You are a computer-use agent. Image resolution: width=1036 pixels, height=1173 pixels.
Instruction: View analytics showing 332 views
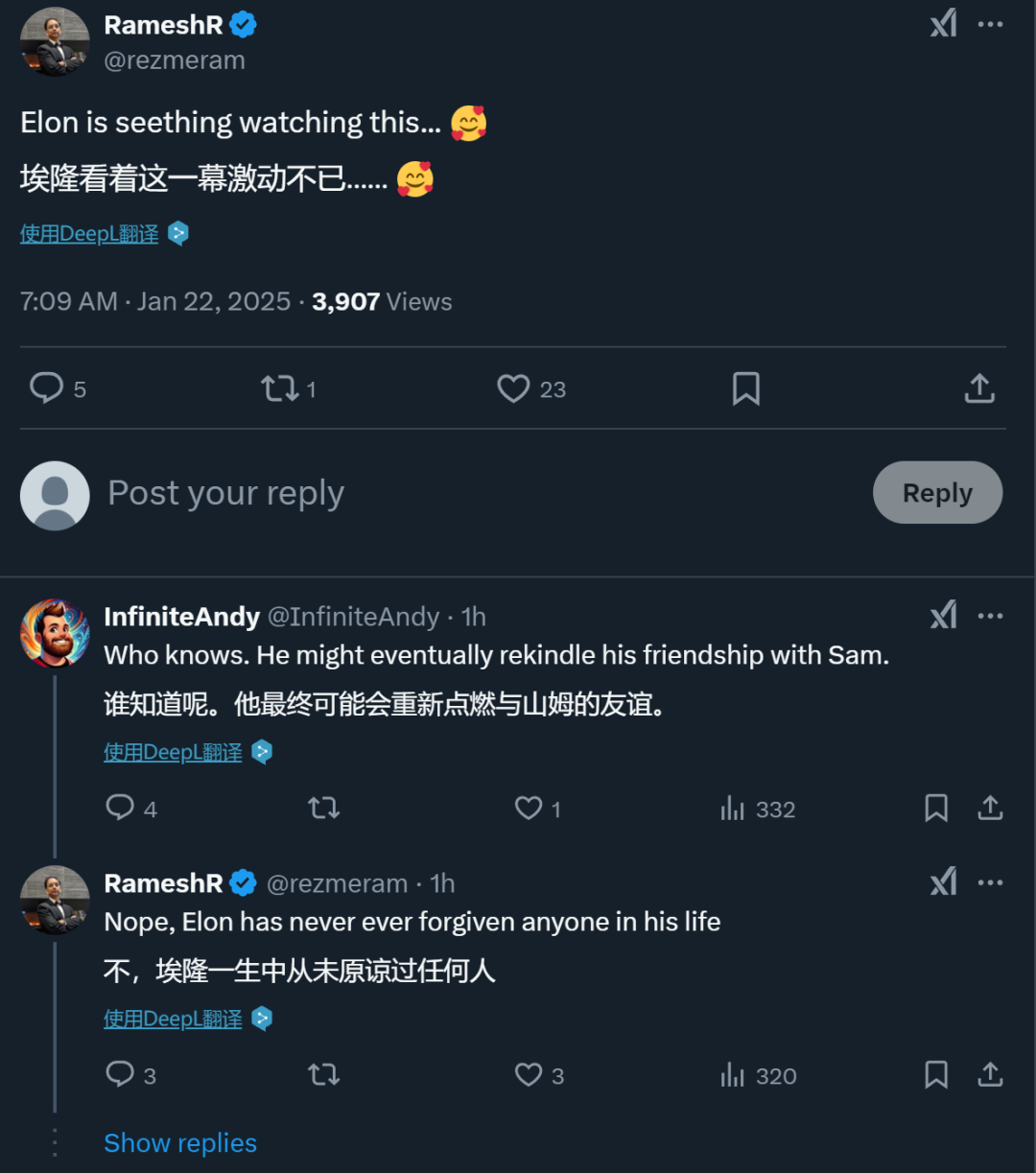758,809
